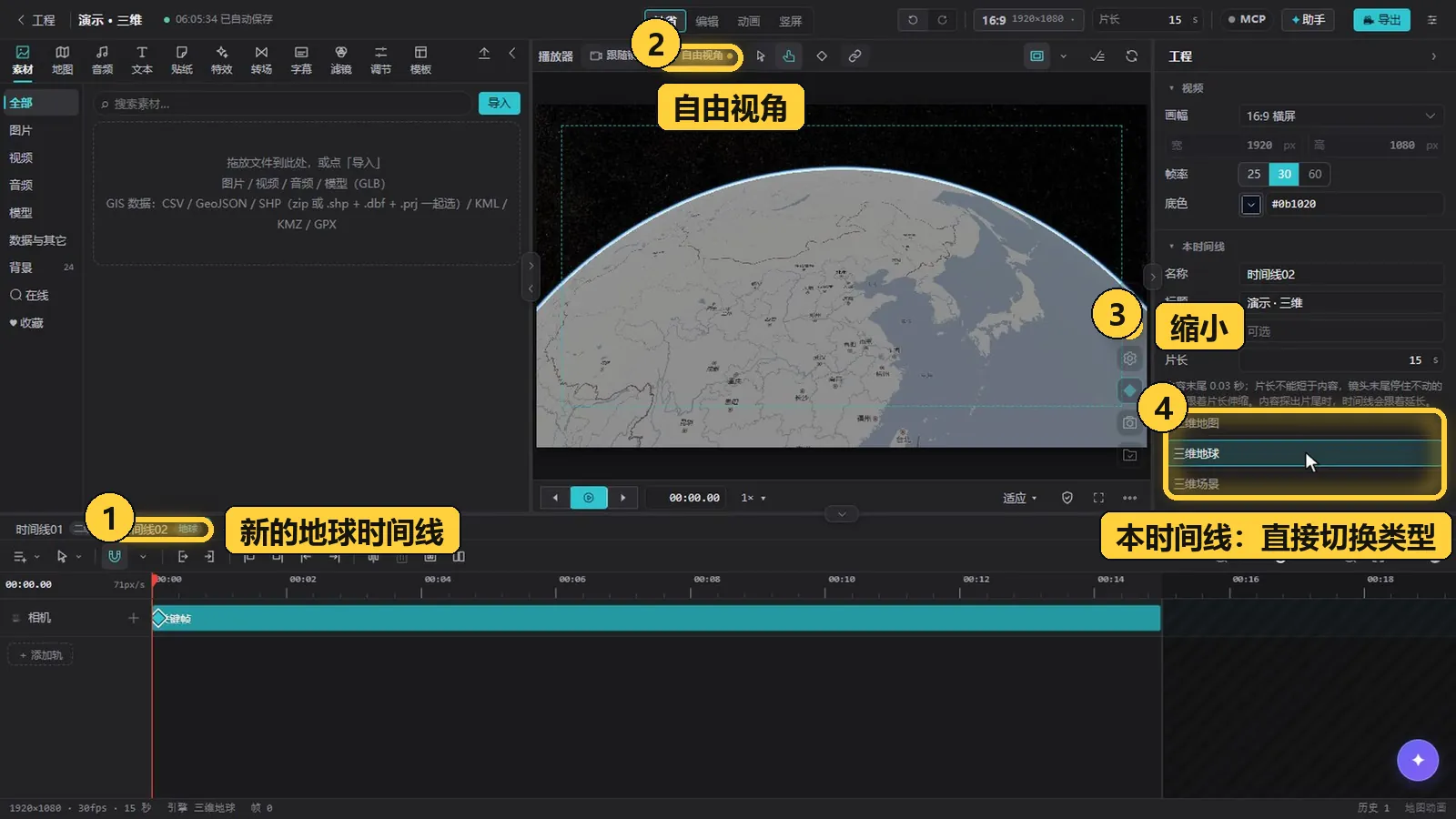
Task: Toggle the safe frame display button in player toolbar
Action: (1036, 56)
